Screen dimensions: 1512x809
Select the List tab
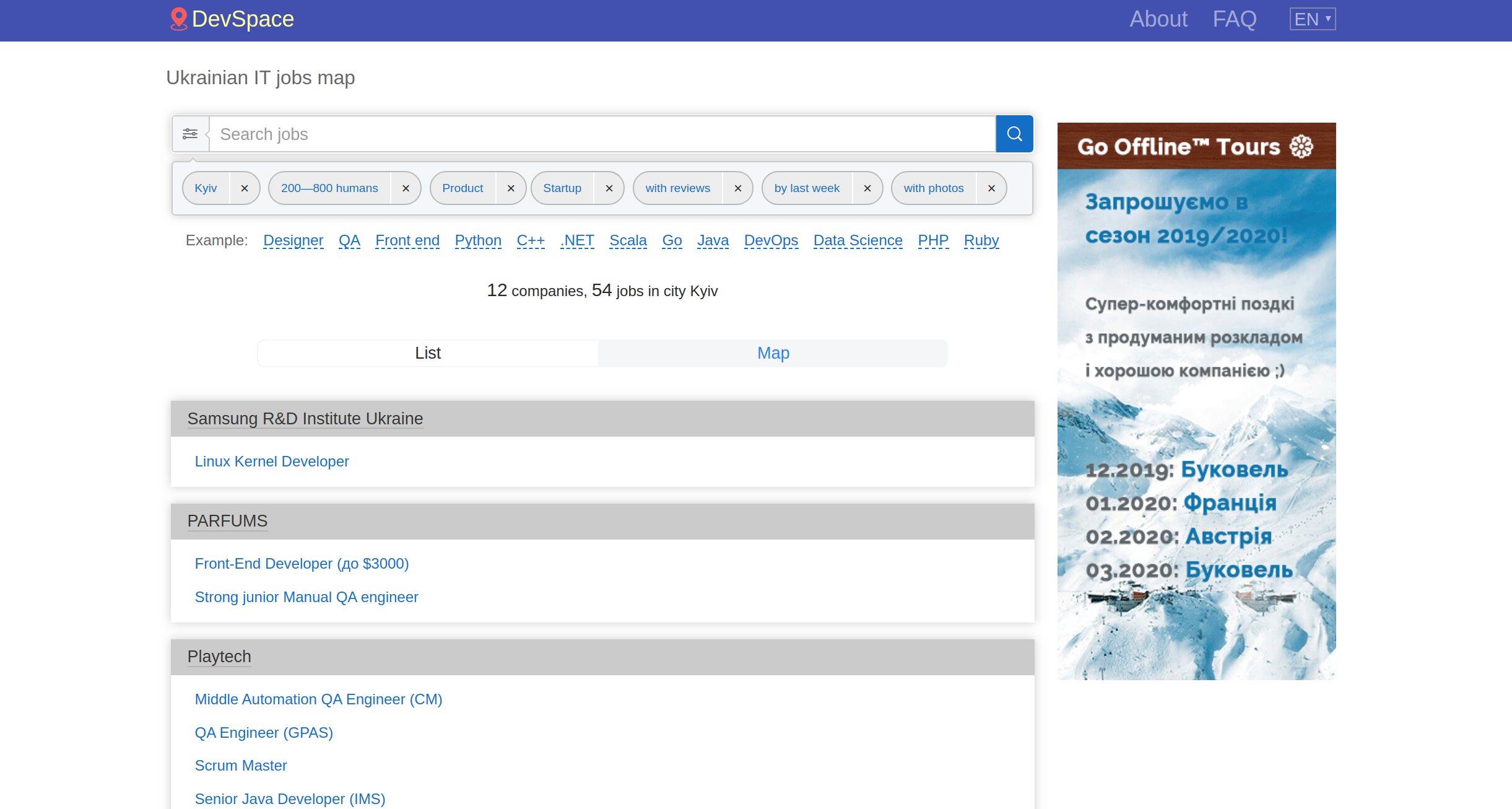pos(427,352)
